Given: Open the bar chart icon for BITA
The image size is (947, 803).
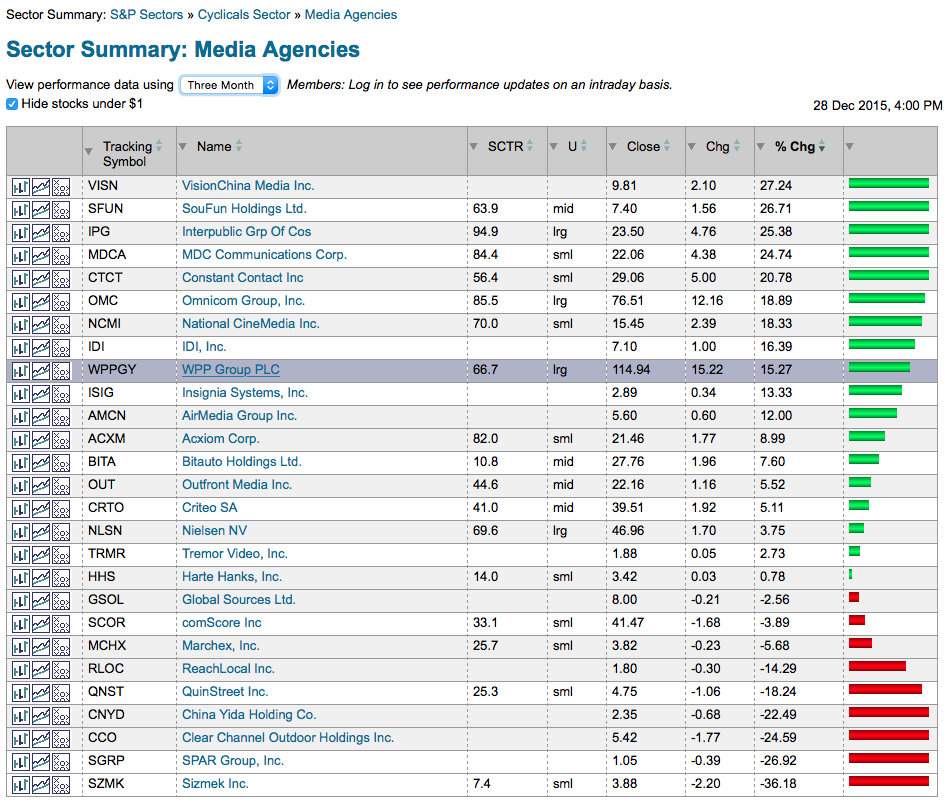Looking at the screenshot, I should [21, 463].
